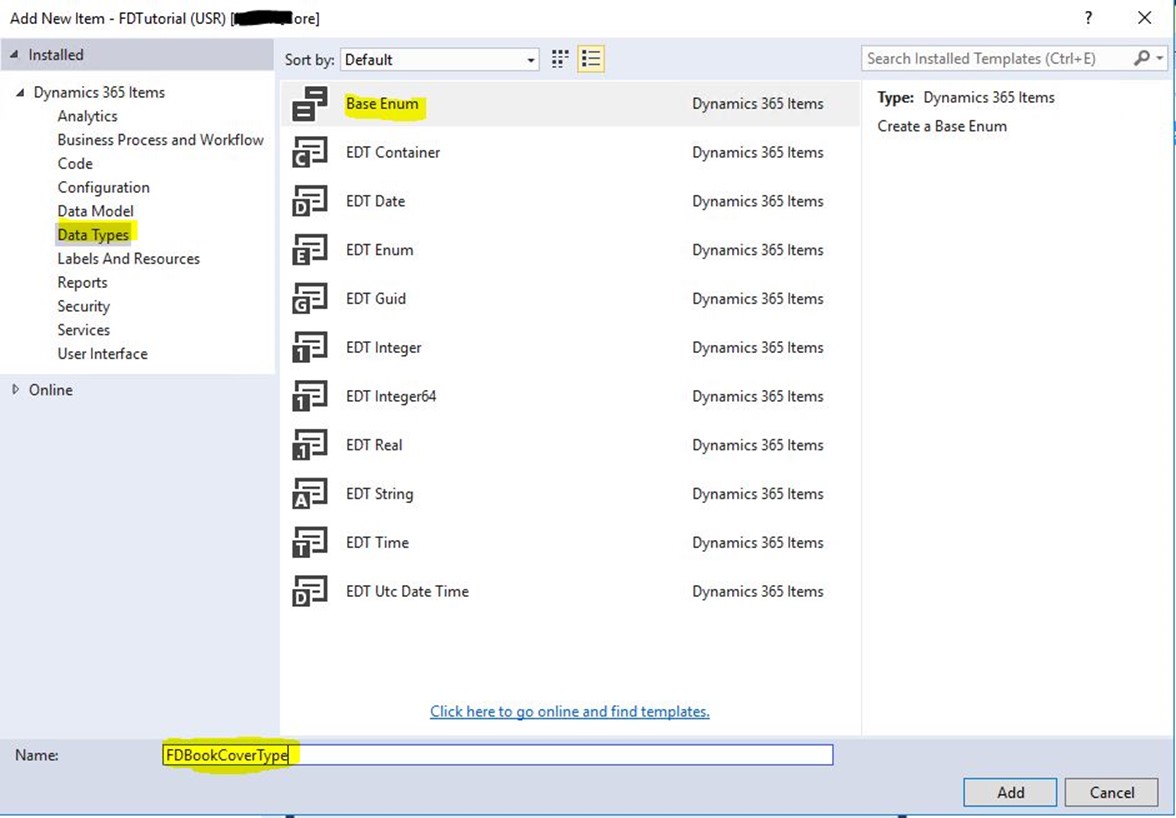Click the Add button
Screen dimensions: 1176x818
tap(1010, 793)
